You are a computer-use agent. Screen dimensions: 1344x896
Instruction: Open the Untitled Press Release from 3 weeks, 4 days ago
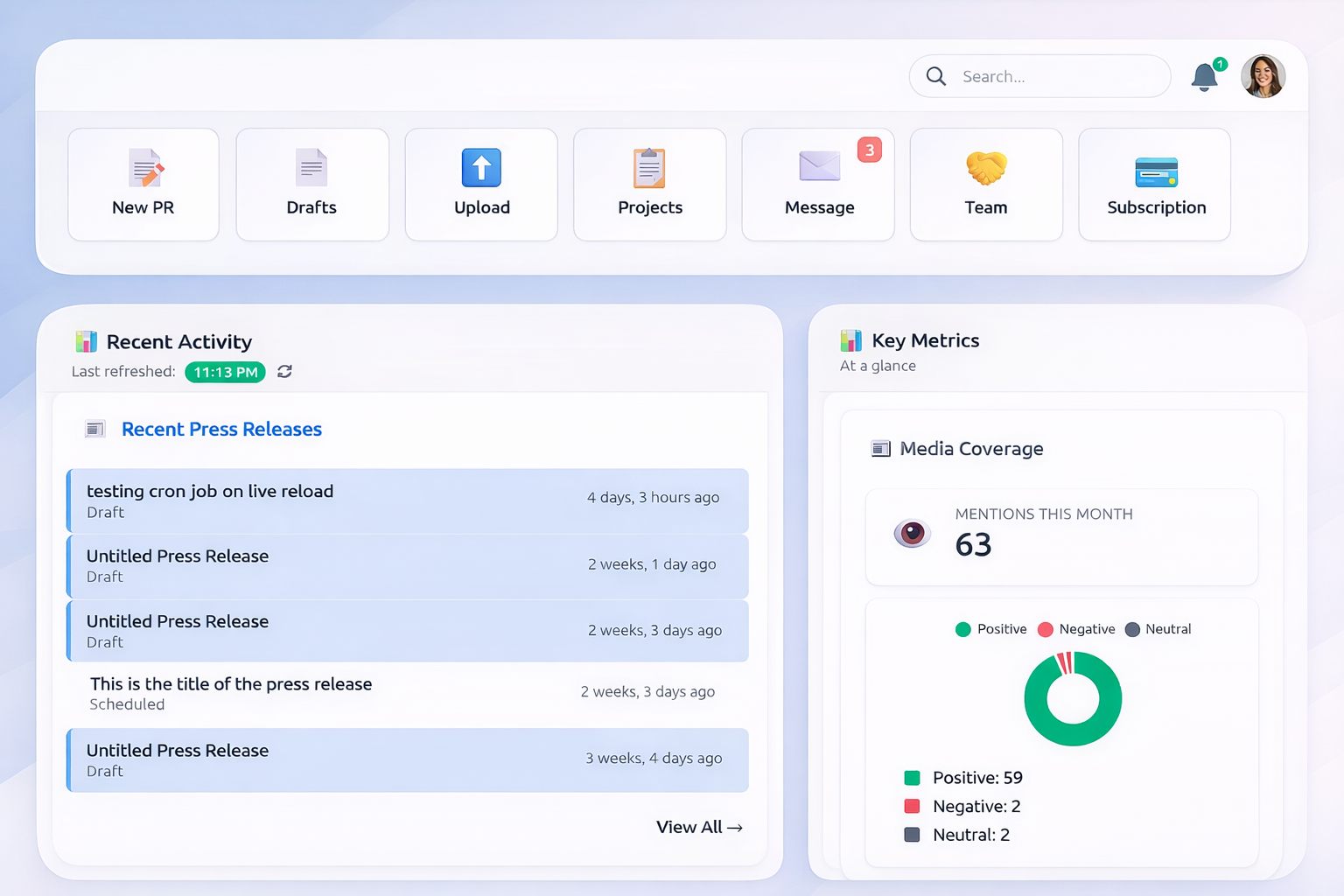click(408, 760)
